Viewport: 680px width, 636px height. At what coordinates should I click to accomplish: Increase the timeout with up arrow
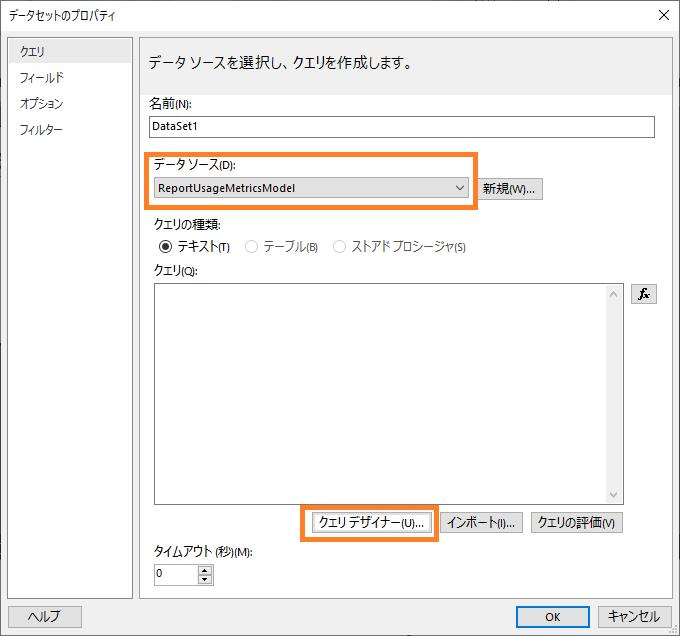click(x=205, y=570)
